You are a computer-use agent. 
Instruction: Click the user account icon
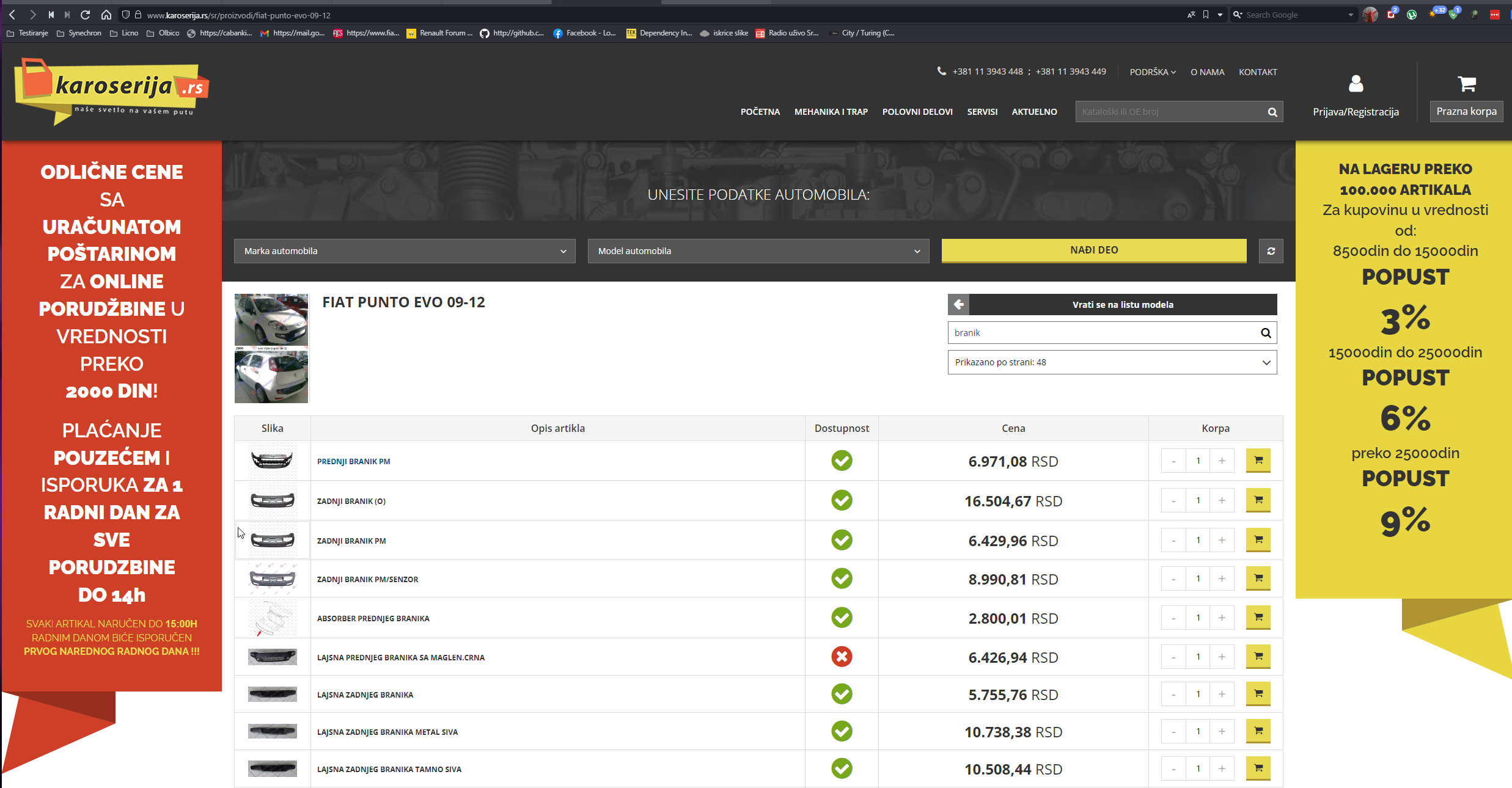[x=1356, y=84]
